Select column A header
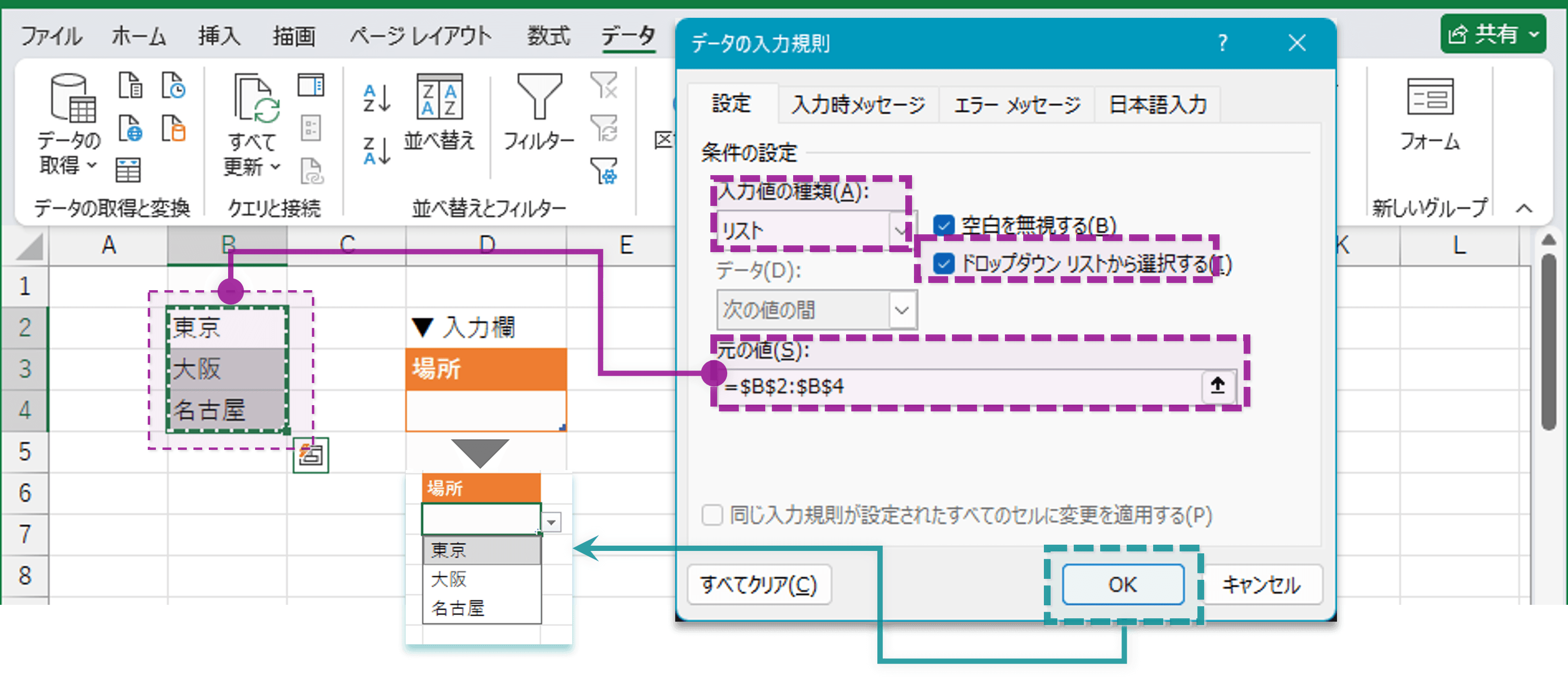This screenshot has height=677, width=1568. 108,245
